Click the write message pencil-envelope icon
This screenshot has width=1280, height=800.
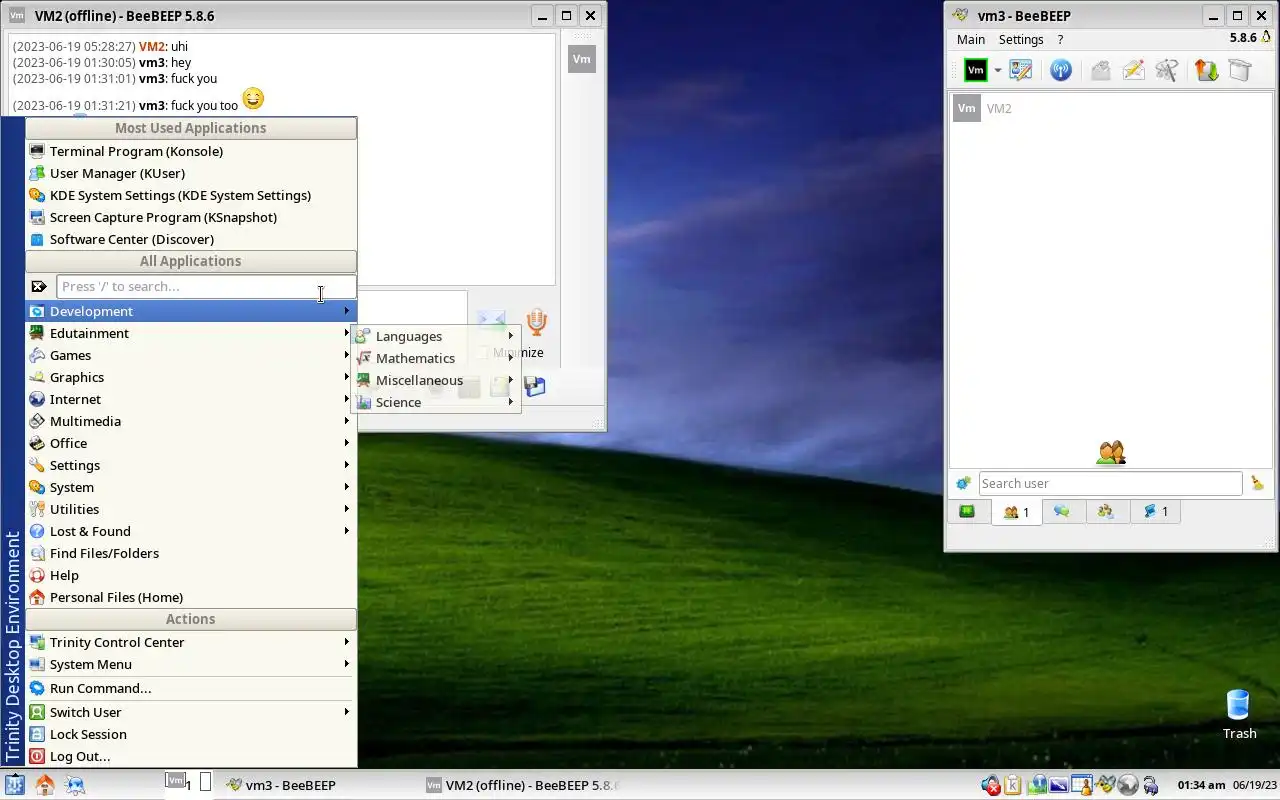pyautogui.click(x=1133, y=70)
